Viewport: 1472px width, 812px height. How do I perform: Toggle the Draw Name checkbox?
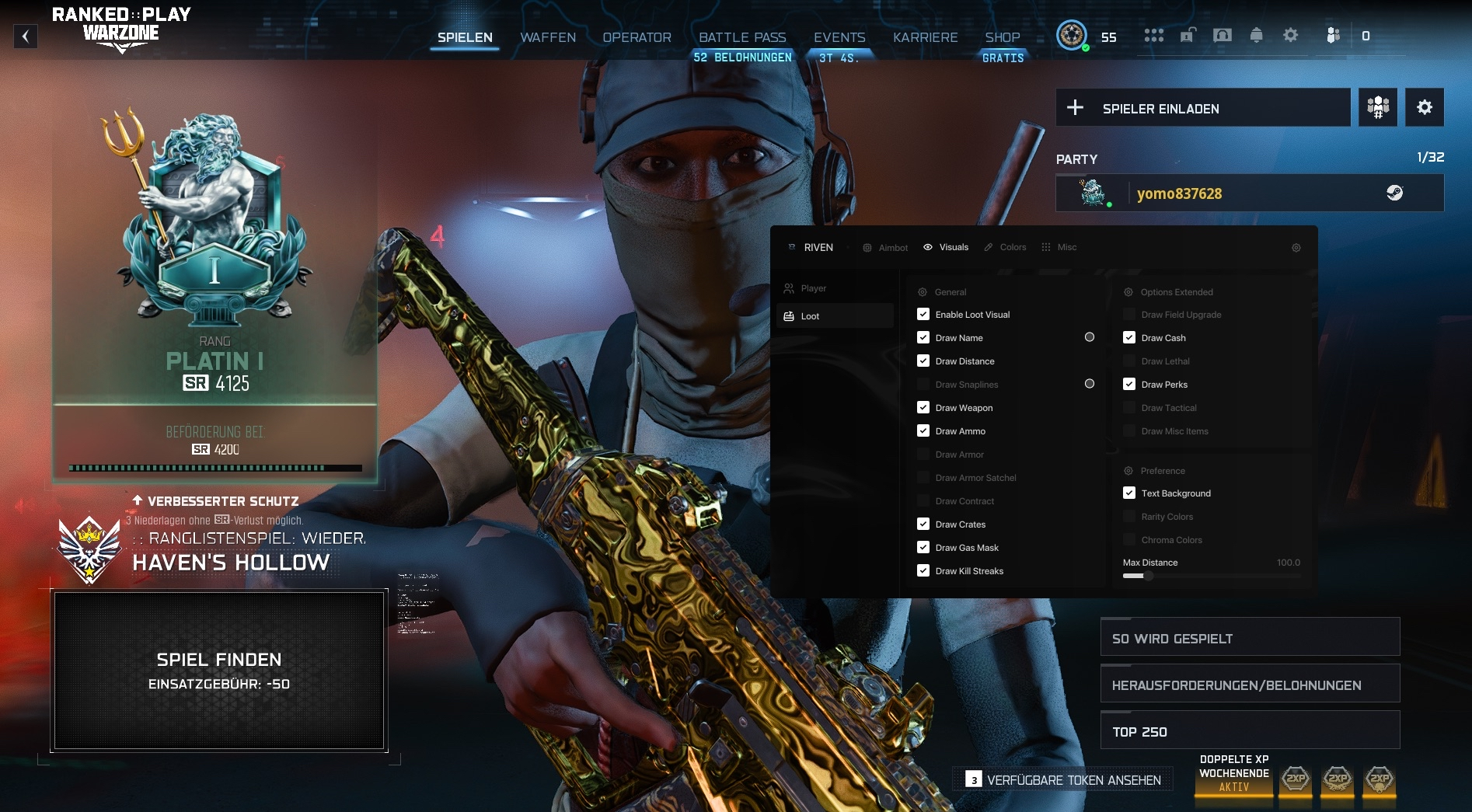coord(923,337)
